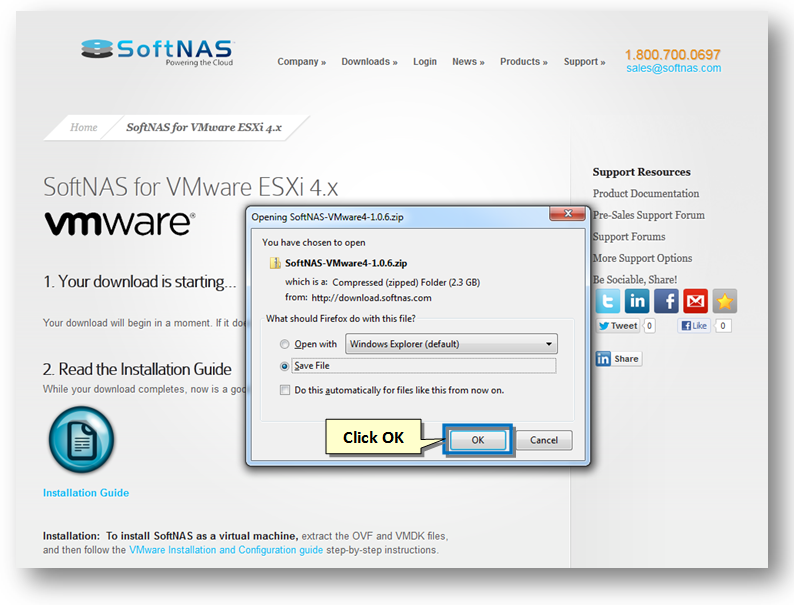Screen dimensions: 794x605
Task: Click the LinkedIn Share button
Action: pyautogui.click(x=618, y=359)
